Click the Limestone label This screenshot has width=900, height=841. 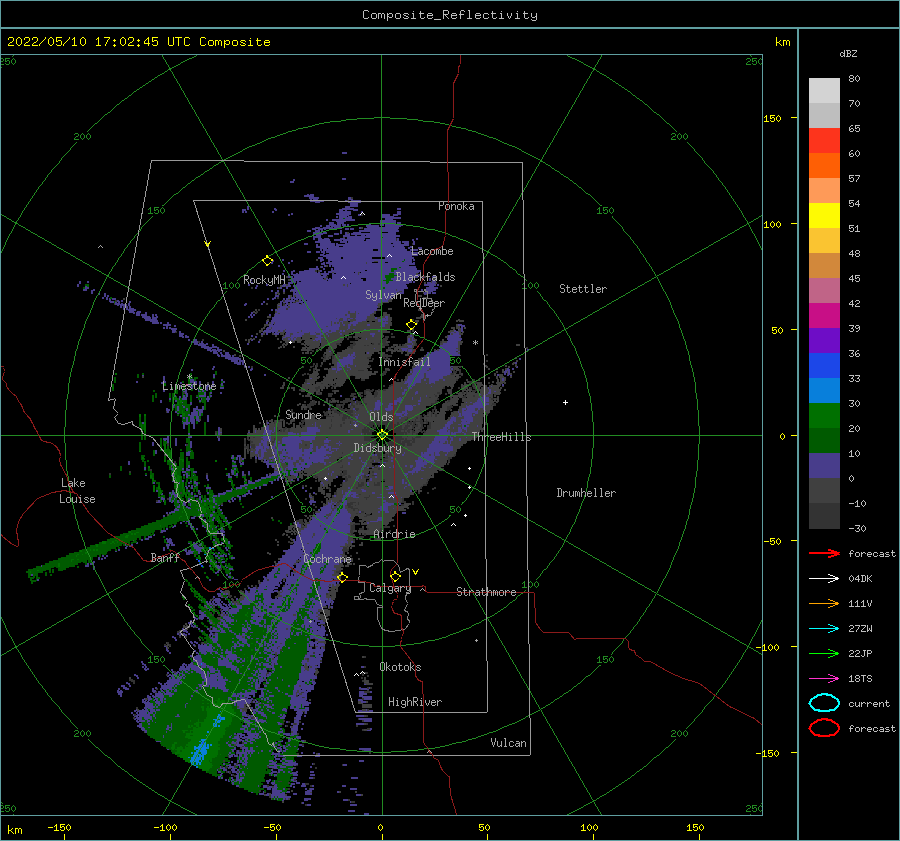(x=189, y=386)
